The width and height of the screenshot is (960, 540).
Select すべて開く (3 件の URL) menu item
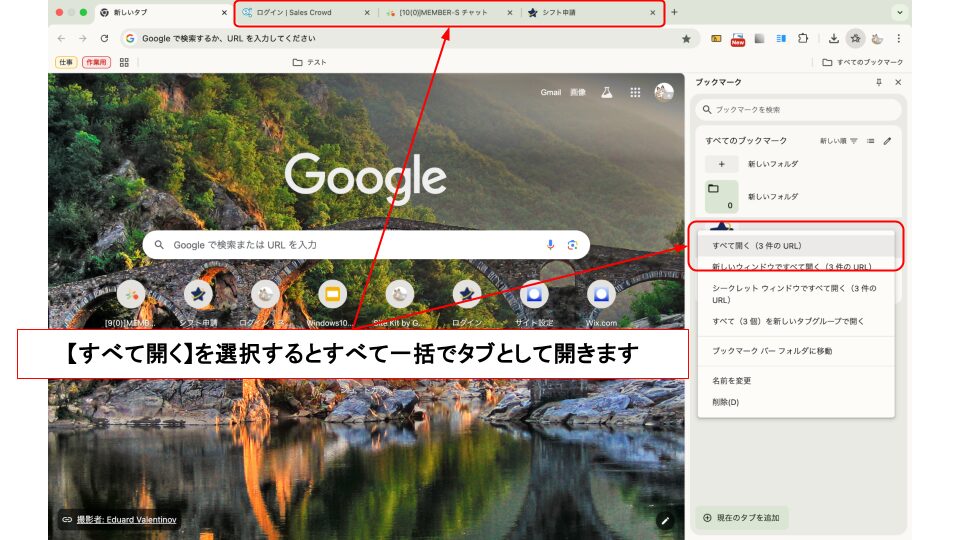(757, 245)
